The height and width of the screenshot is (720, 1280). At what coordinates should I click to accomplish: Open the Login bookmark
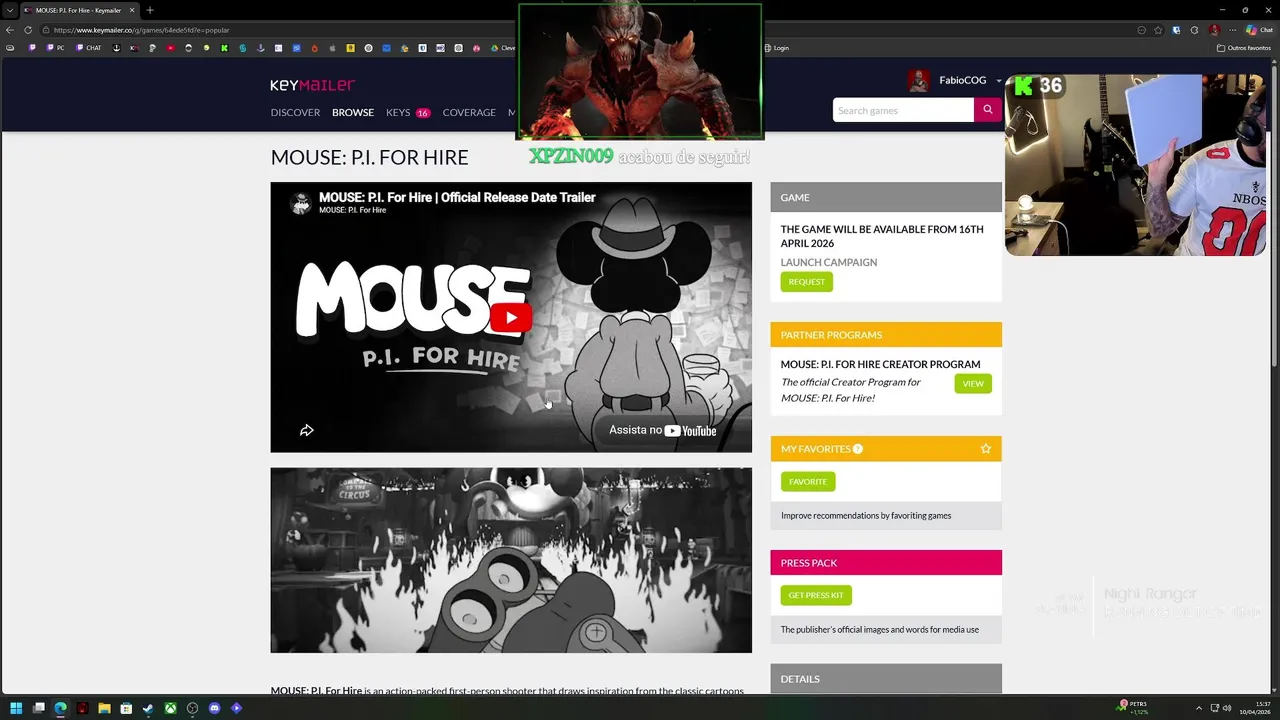click(775, 48)
